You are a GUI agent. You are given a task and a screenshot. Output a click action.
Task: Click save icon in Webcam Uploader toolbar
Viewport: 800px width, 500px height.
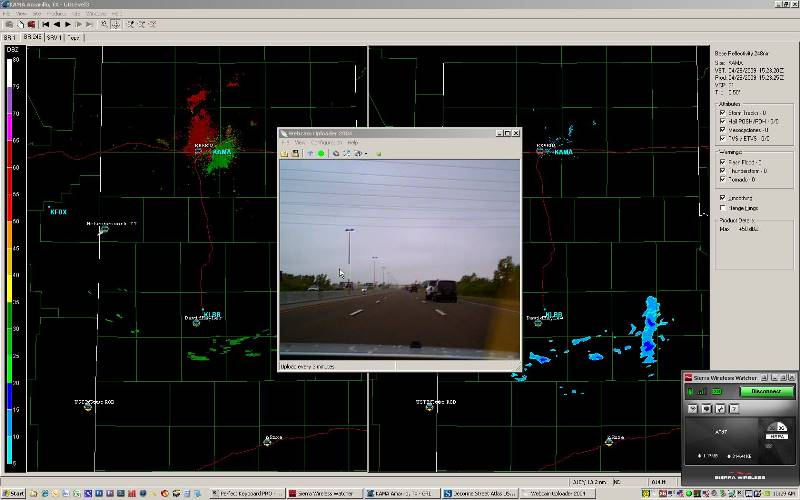[x=295, y=153]
